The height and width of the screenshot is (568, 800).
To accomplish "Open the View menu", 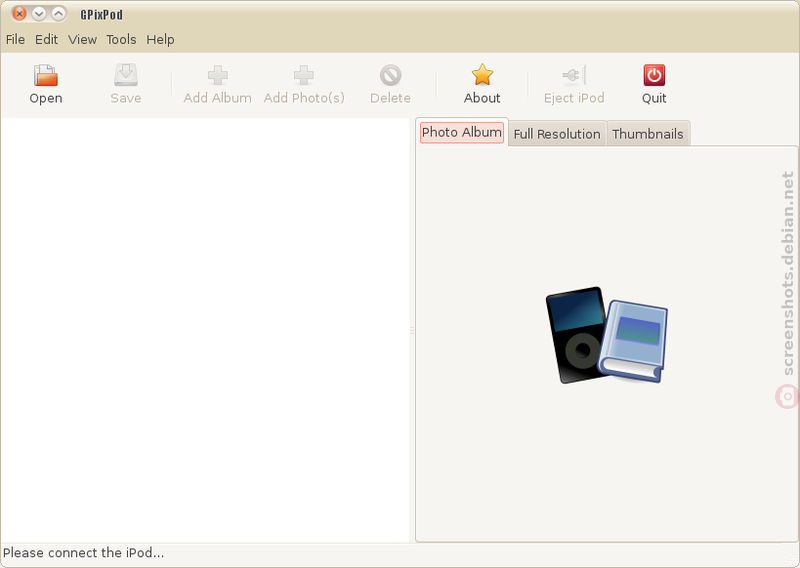I will click(x=82, y=39).
